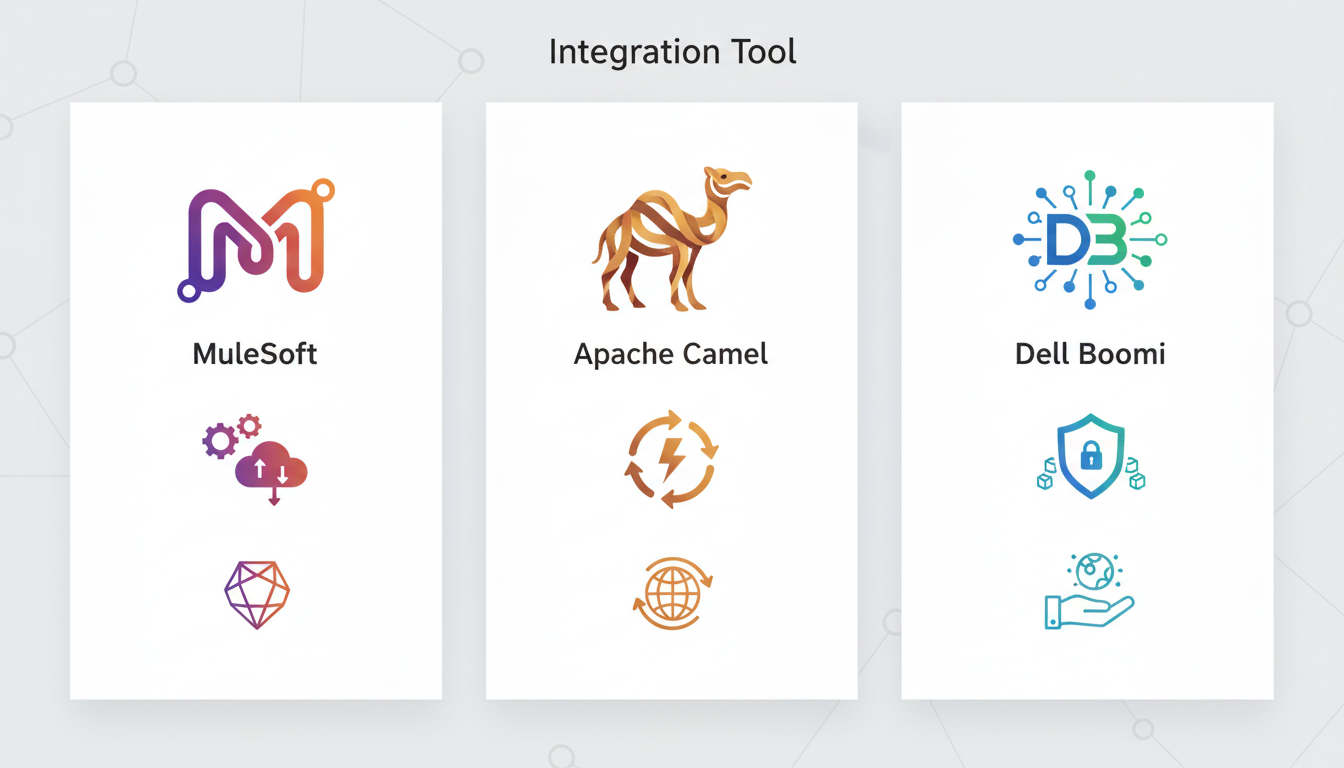The width and height of the screenshot is (1344, 768).
Task: Select the orange globe refresh icon
Action: pos(671,594)
